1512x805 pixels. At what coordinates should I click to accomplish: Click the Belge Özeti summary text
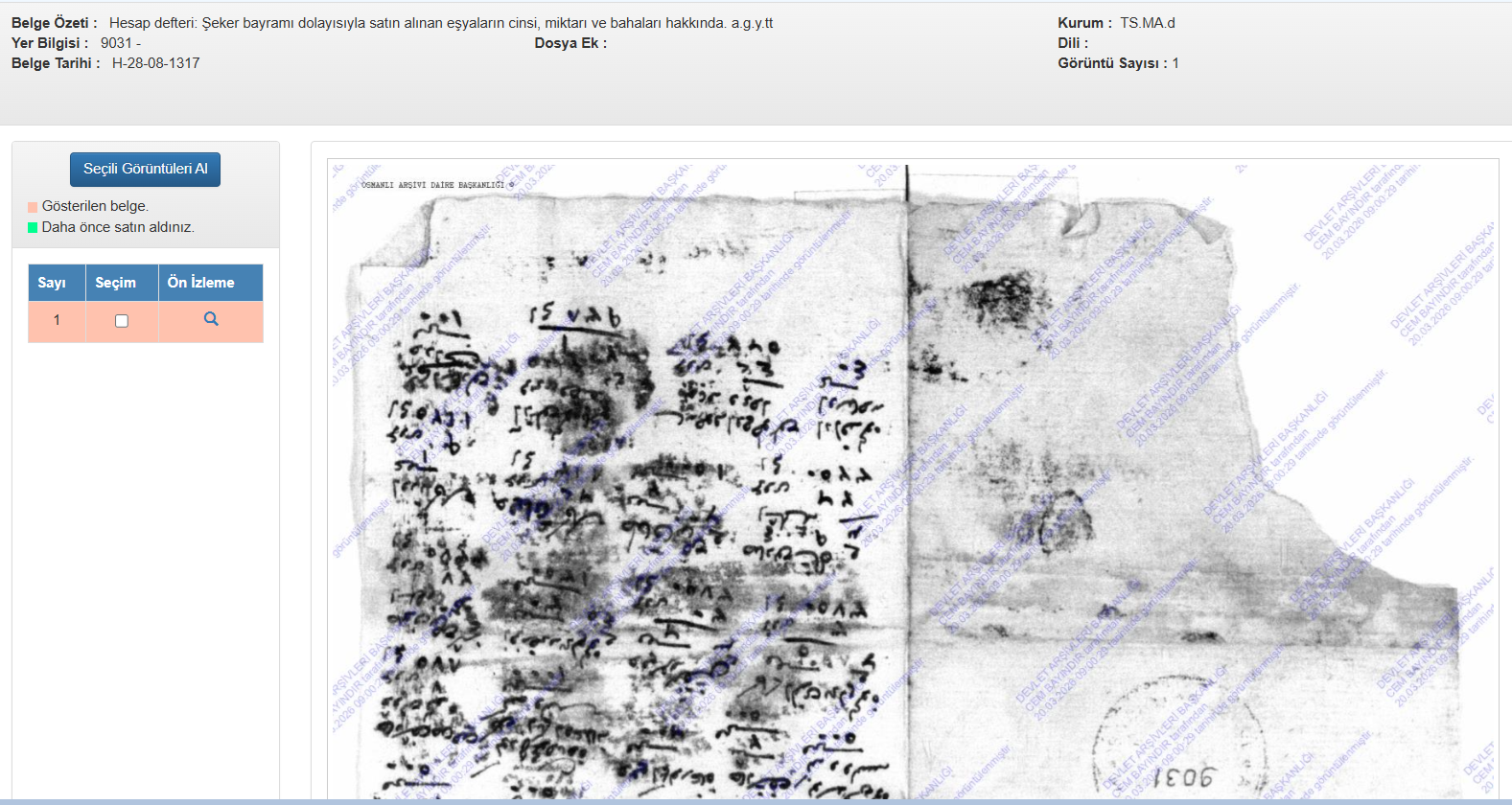click(440, 23)
